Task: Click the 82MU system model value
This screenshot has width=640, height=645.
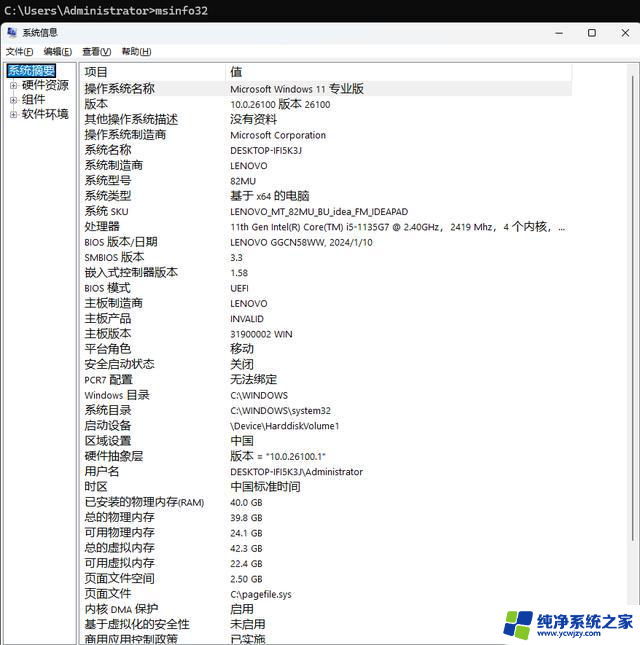Action: 243,181
